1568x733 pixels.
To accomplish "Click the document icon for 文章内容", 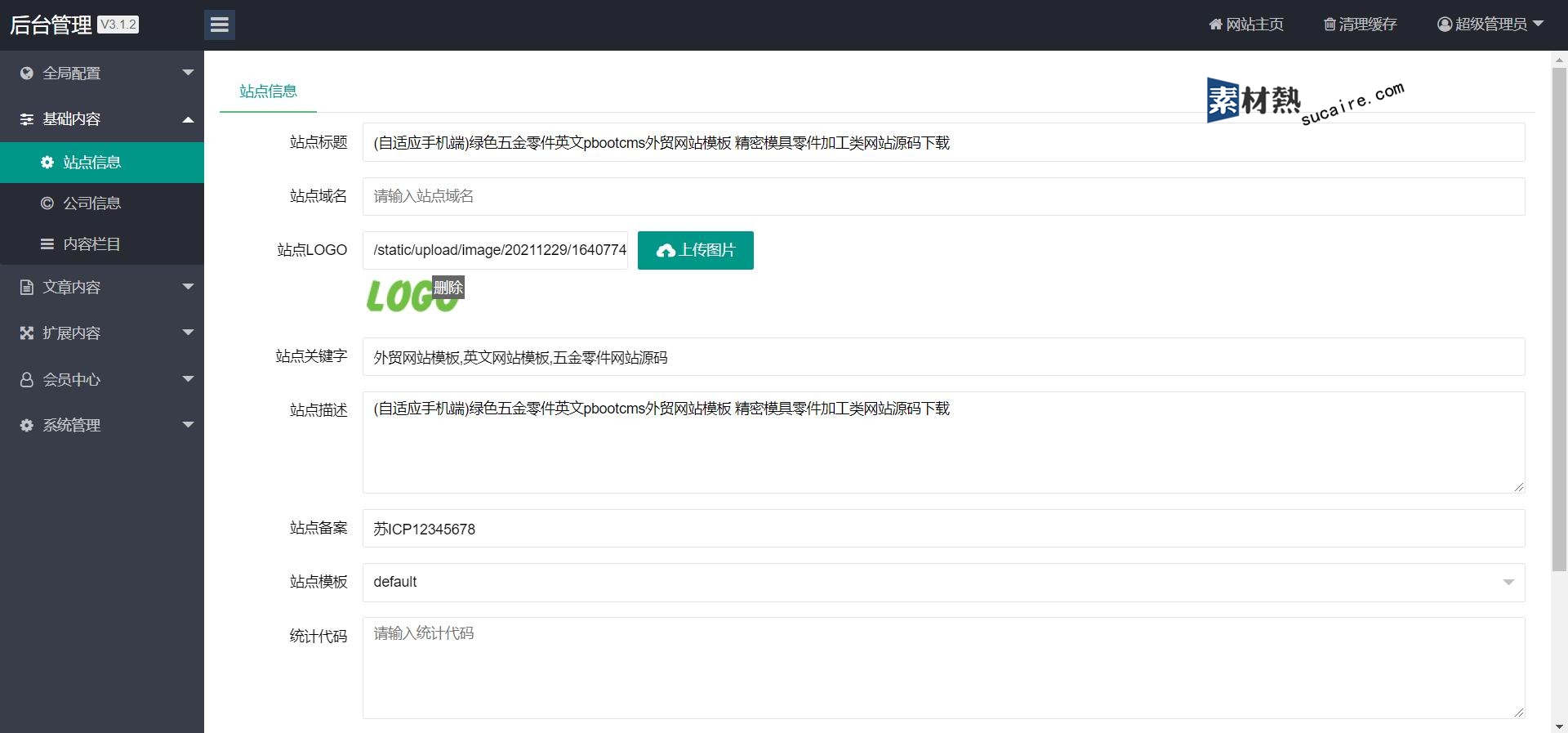I will point(27,287).
